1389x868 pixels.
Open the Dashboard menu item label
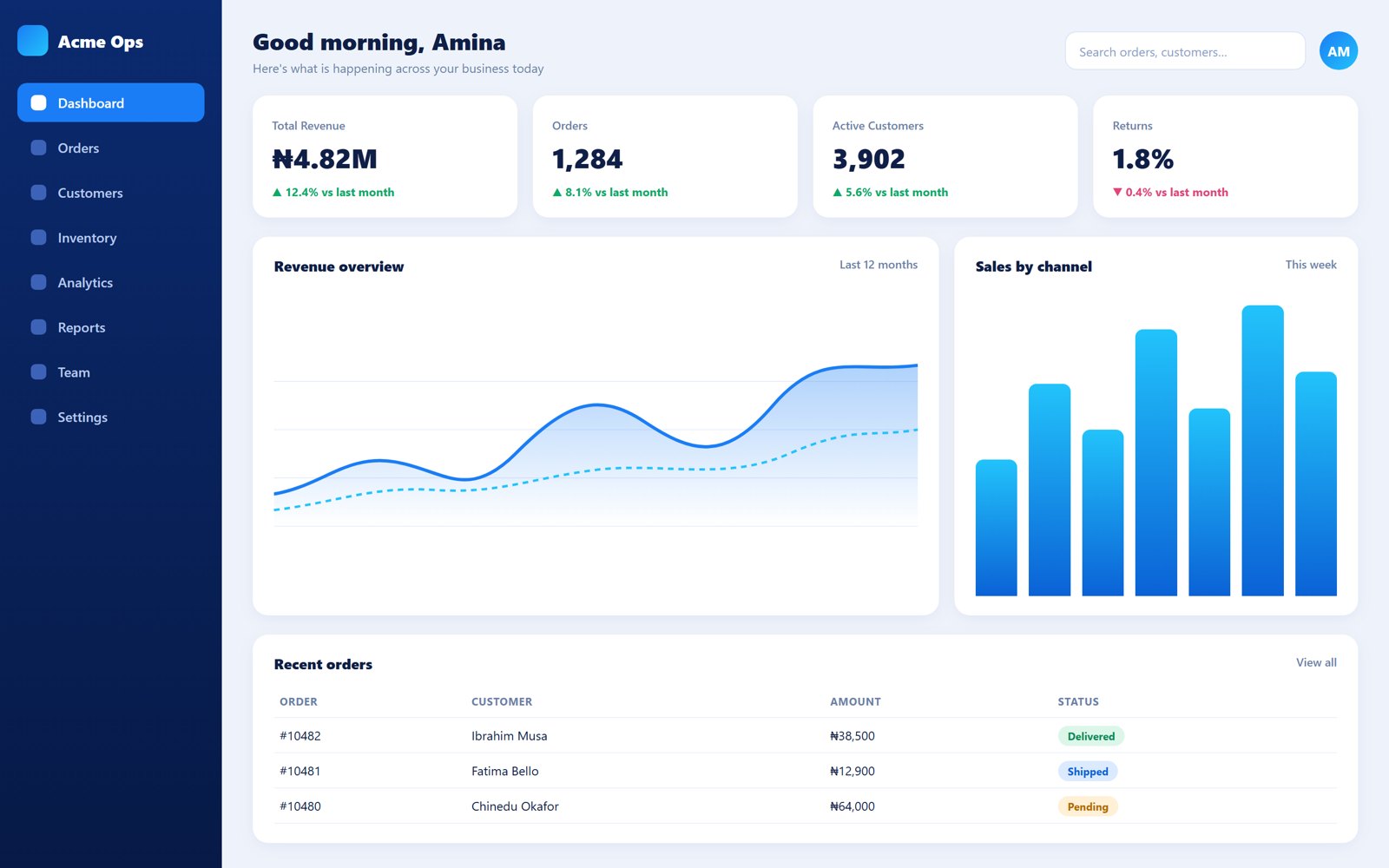tap(91, 103)
